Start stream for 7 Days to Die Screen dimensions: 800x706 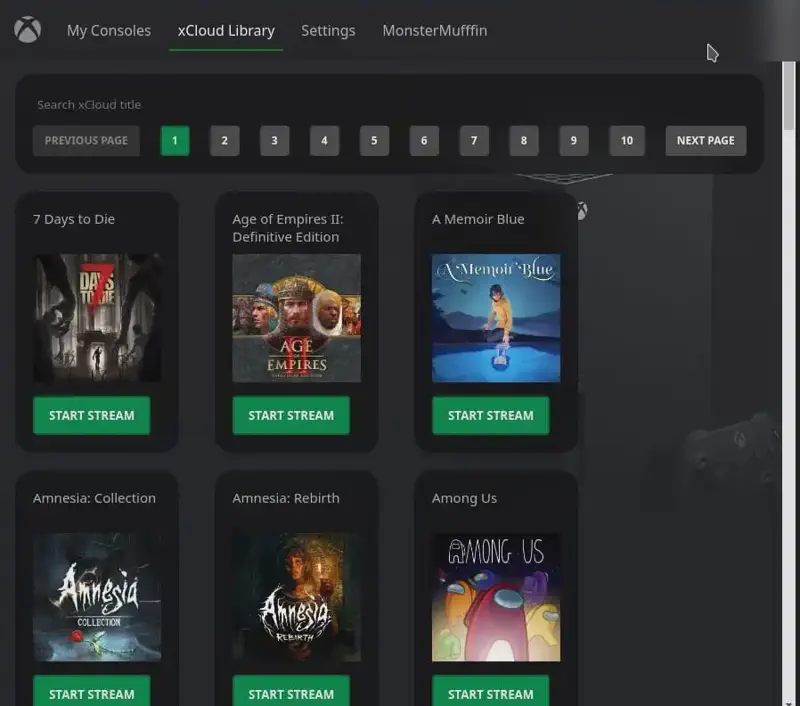coord(91,415)
